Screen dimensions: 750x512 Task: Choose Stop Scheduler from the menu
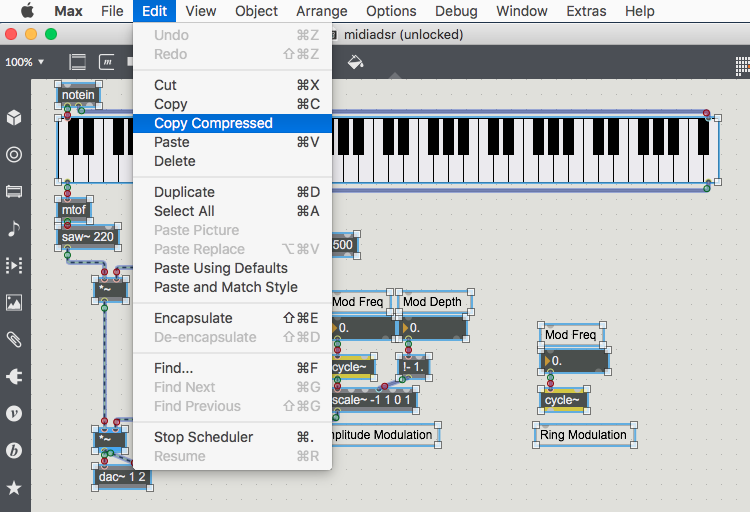tap(203, 437)
